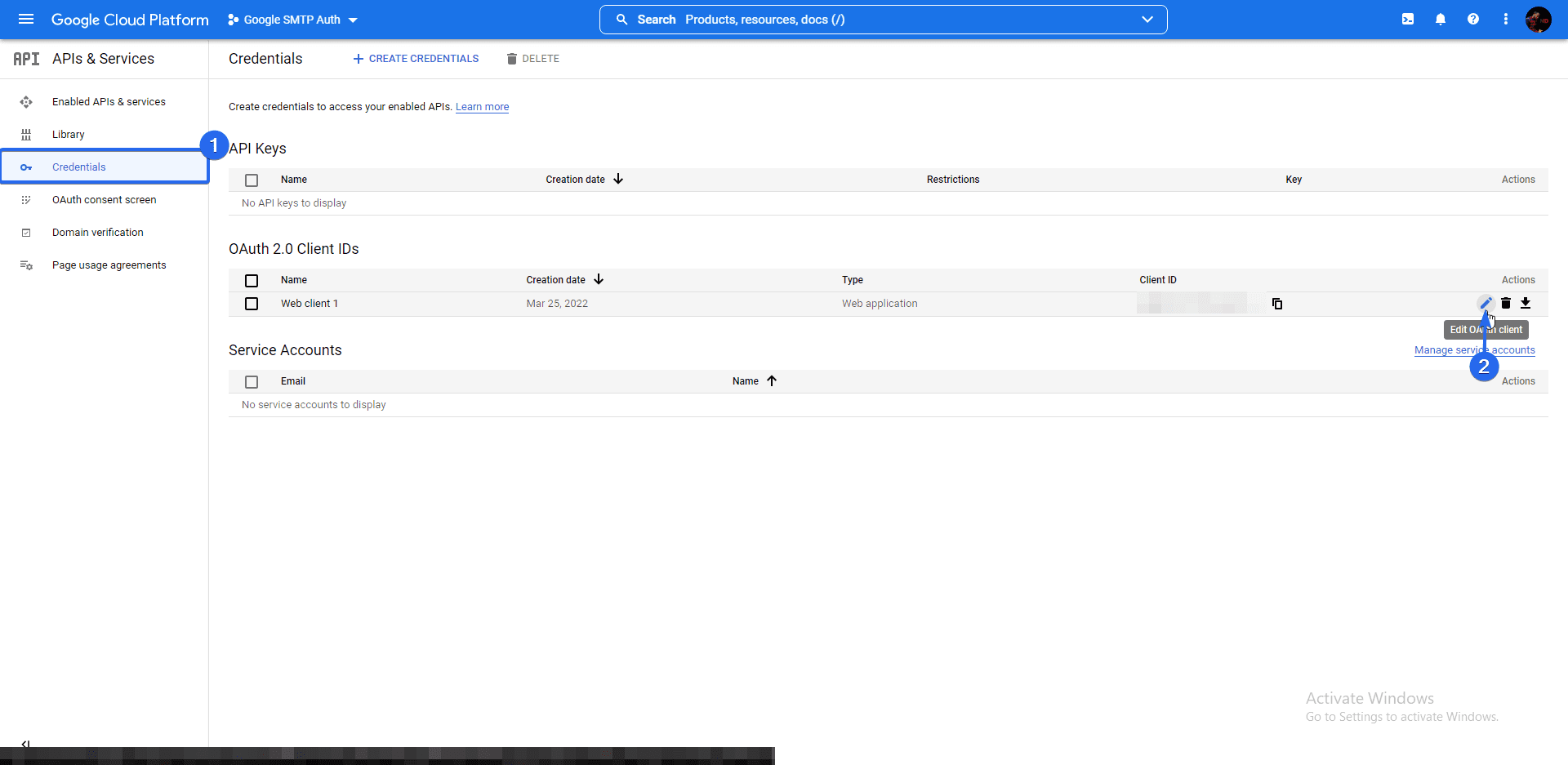The image size is (1568, 765).
Task: Click the Type column header
Action: [853, 280]
